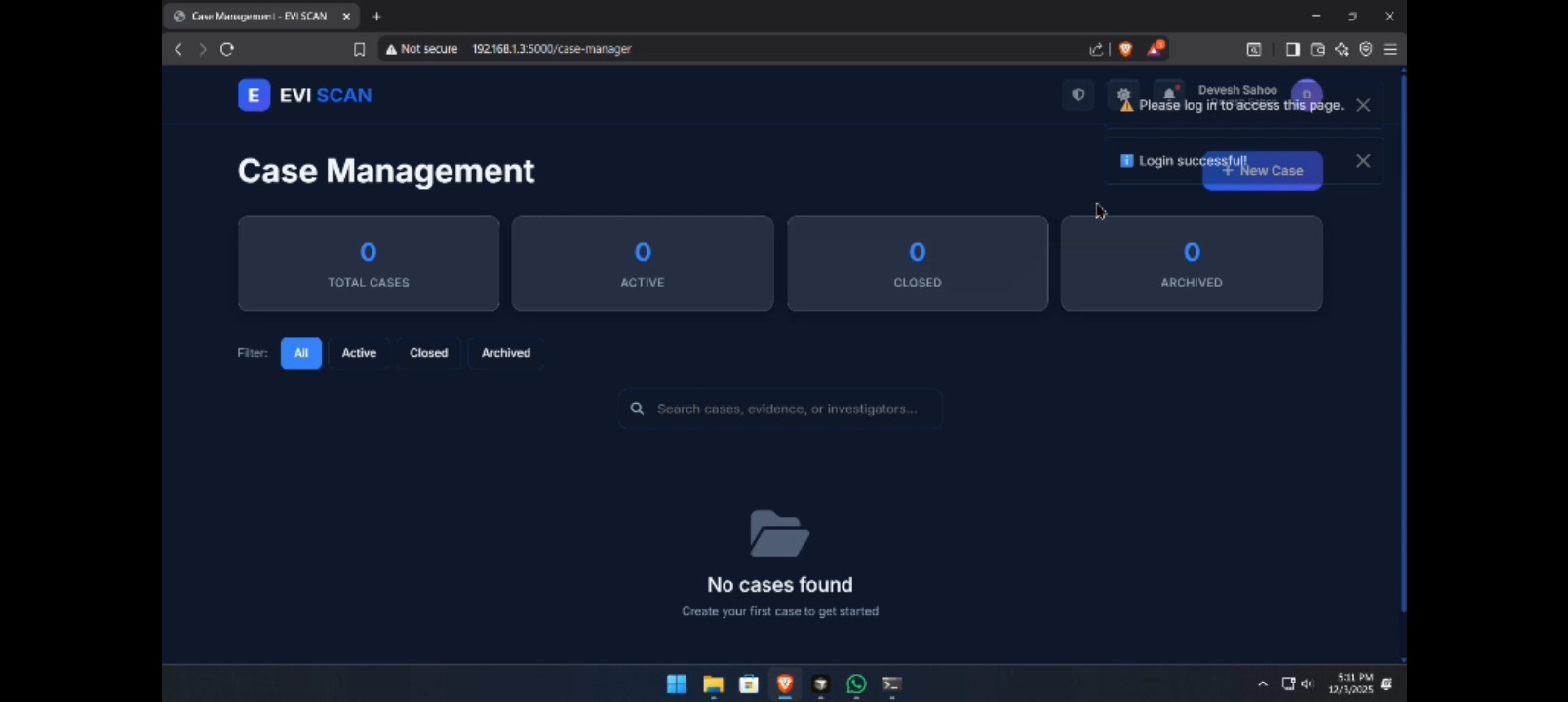Filter cases by Closed
Image resolution: width=1568 pixels, height=702 pixels.
[x=428, y=353]
